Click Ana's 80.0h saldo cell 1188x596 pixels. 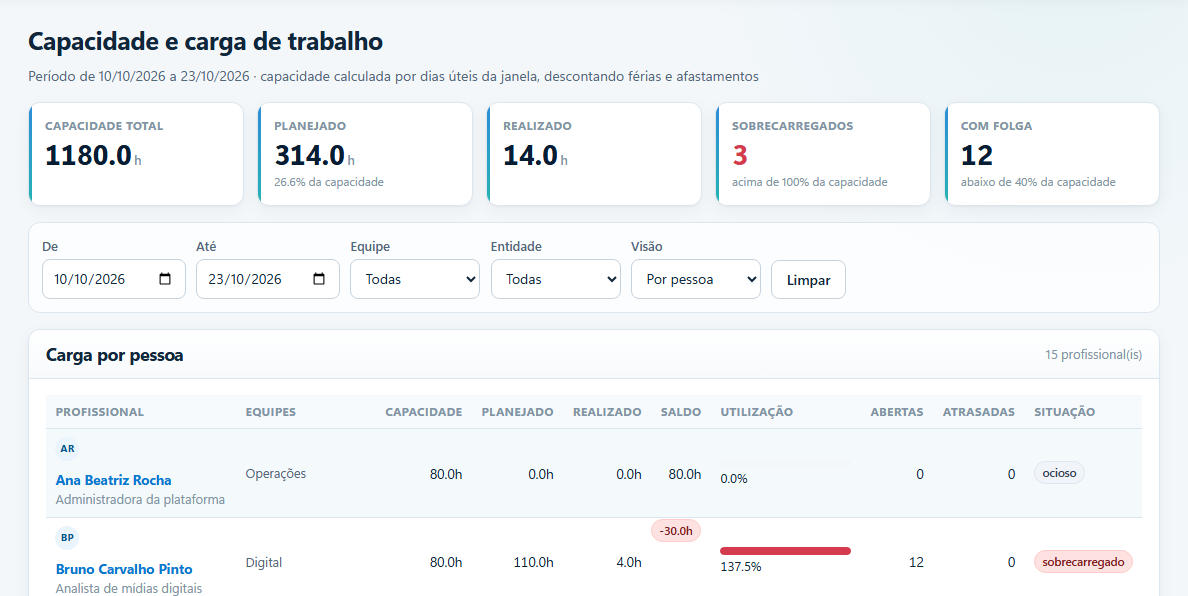click(685, 474)
